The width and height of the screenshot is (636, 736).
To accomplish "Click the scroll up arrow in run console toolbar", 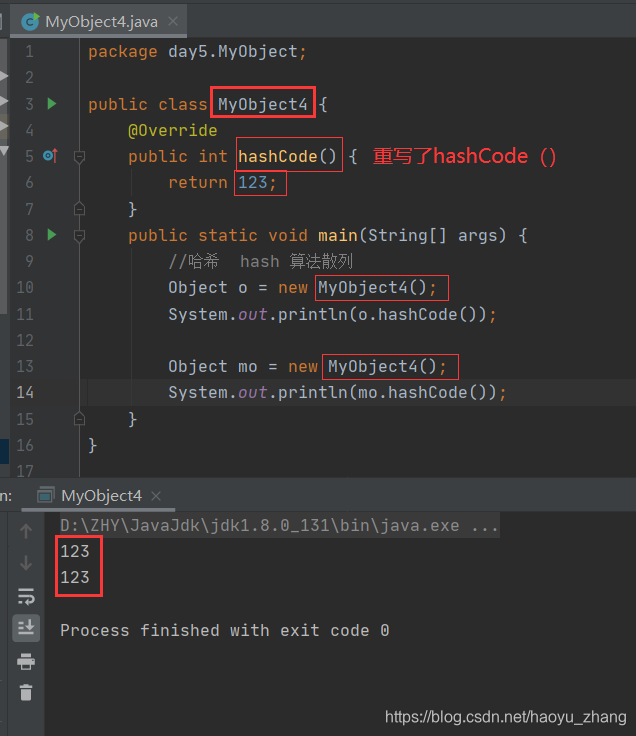I will click(x=26, y=531).
